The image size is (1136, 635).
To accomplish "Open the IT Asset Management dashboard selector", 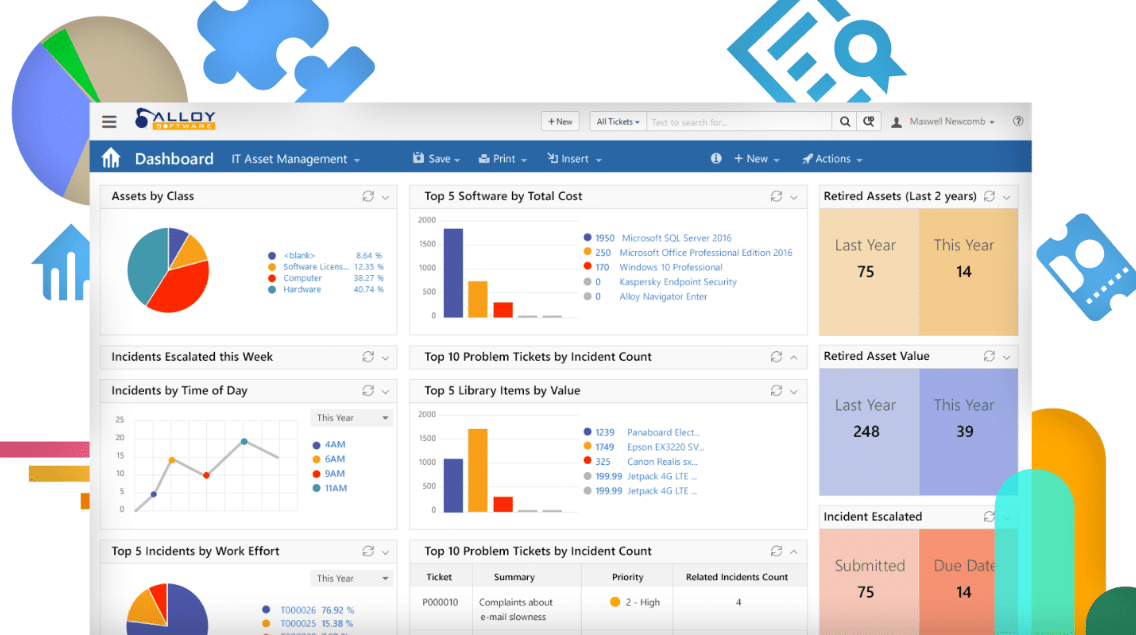I will [x=296, y=159].
